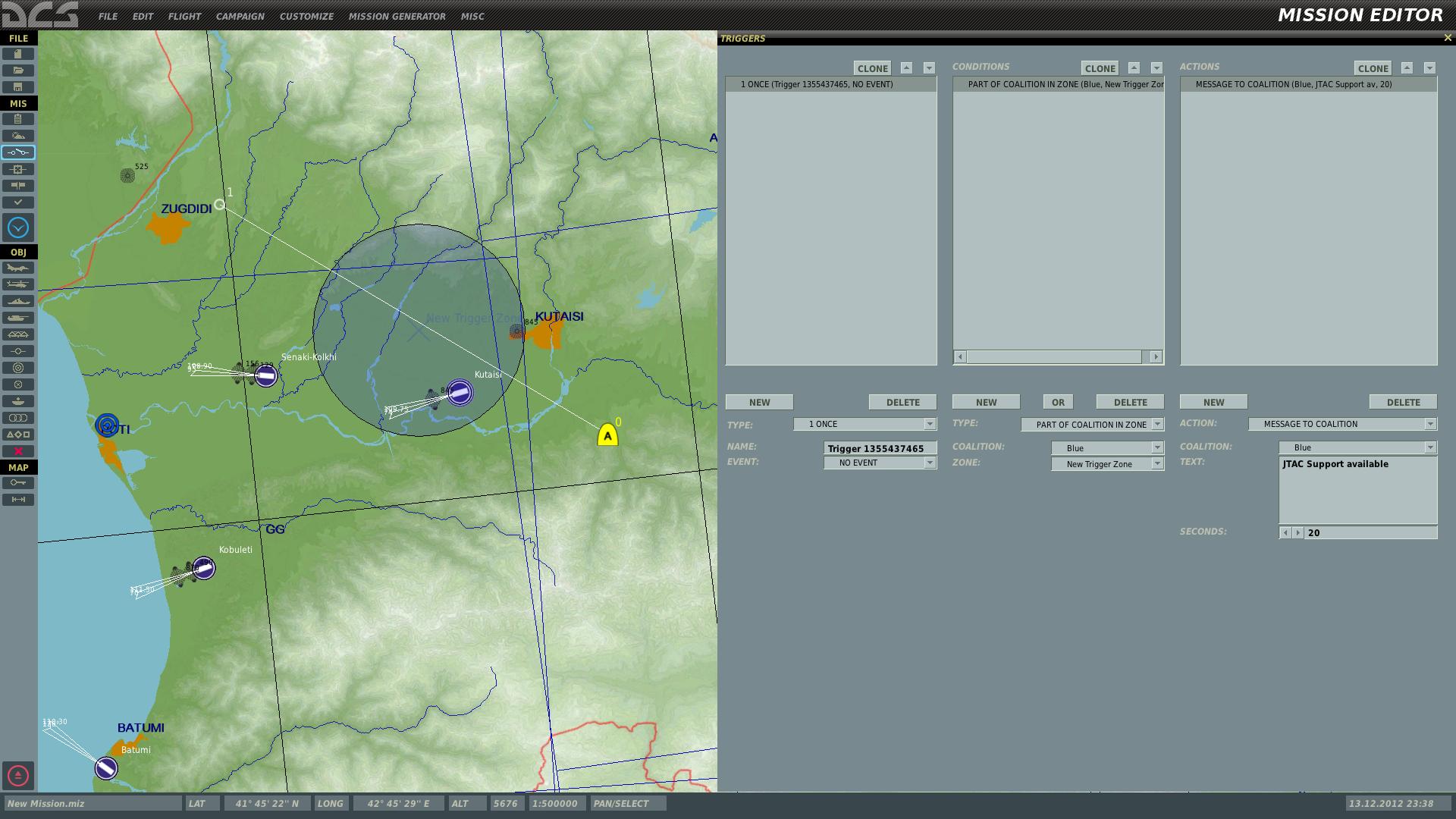
Task: Click the DELETE button under the actions list
Action: [1403, 402]
